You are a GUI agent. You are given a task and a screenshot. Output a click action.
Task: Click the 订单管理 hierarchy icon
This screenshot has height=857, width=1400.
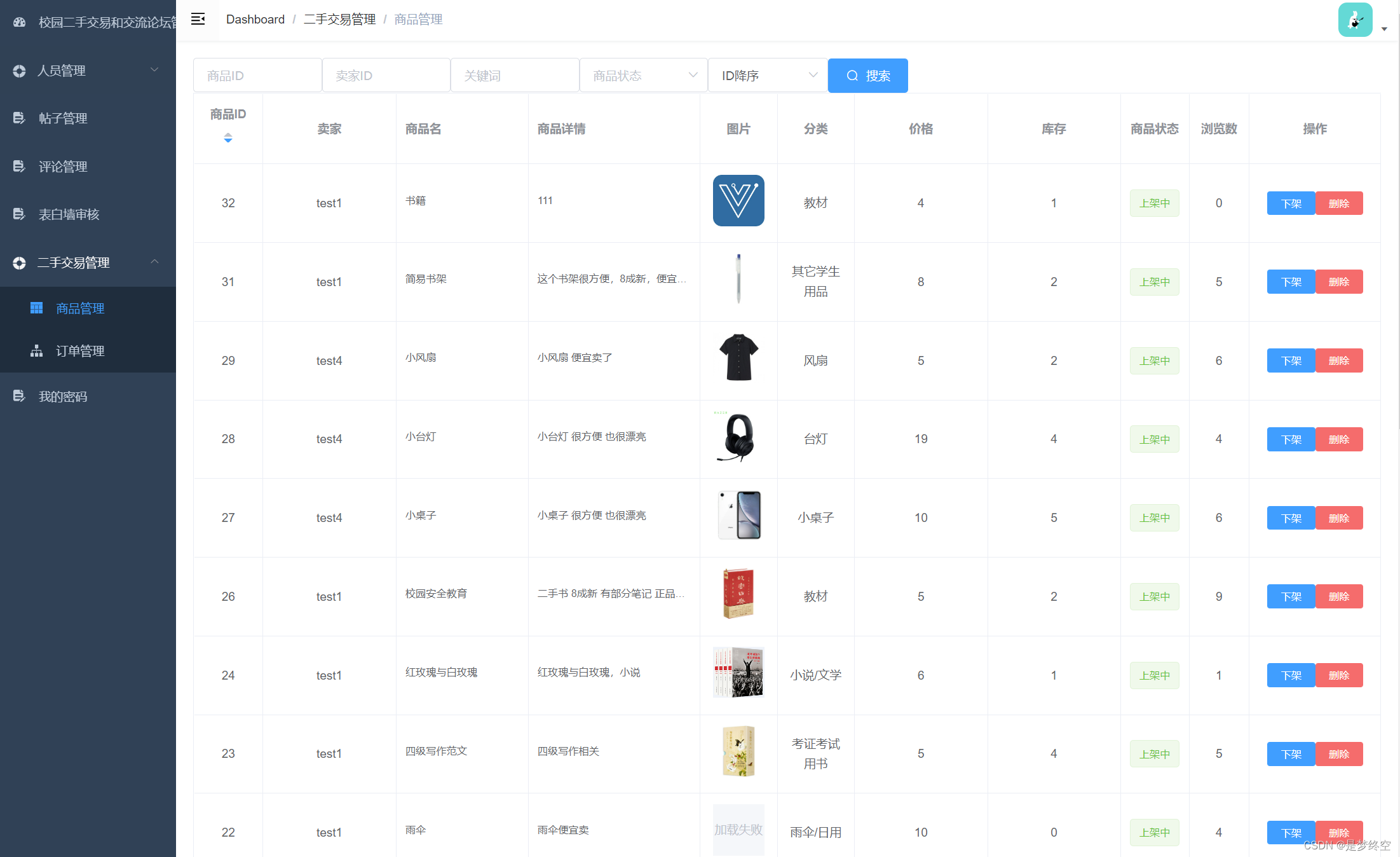tap(36, 351)
